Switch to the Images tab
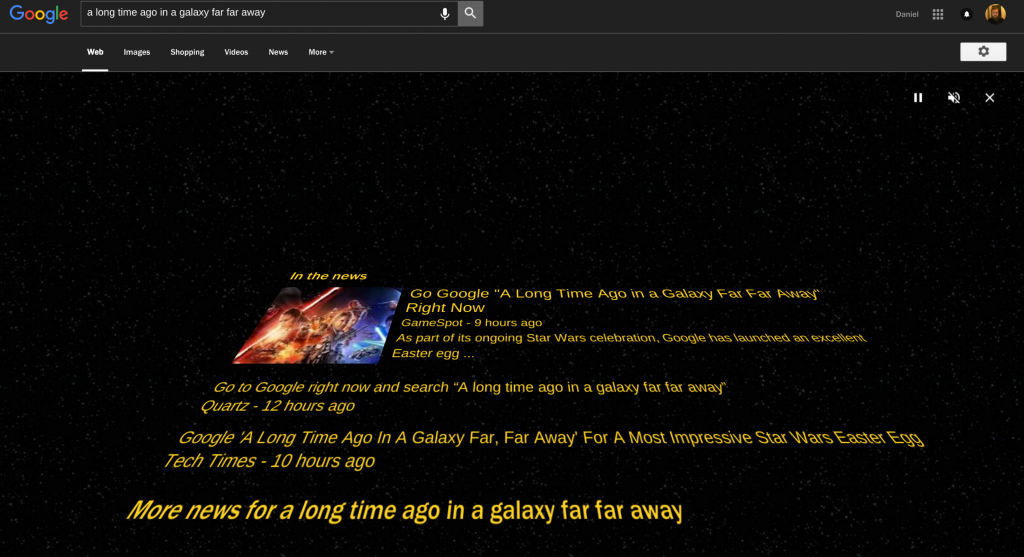1024x557 pixels. 136,52
